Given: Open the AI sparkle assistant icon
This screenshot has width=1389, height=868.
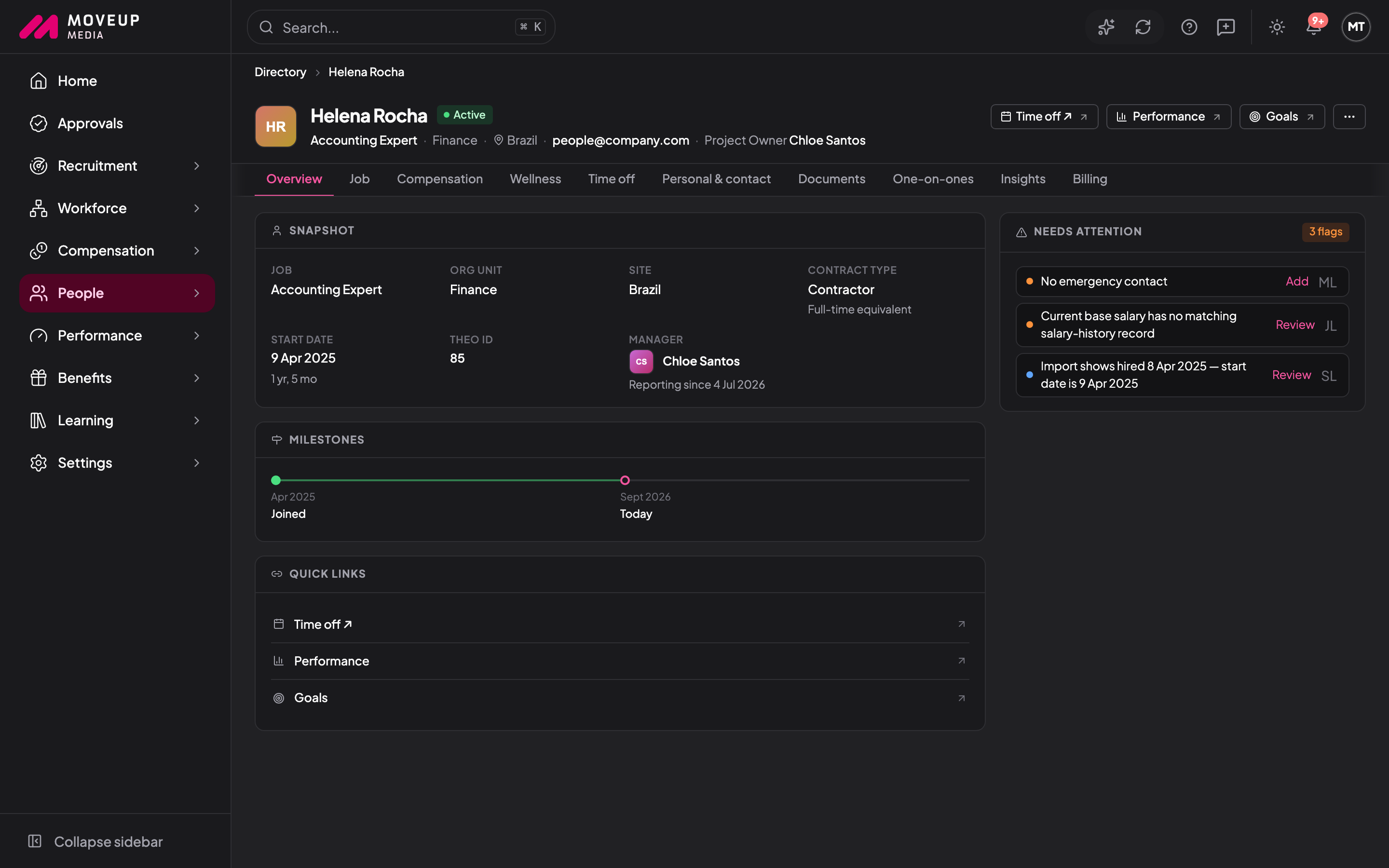Looking at the screenshot, I should coord(1106,27).
